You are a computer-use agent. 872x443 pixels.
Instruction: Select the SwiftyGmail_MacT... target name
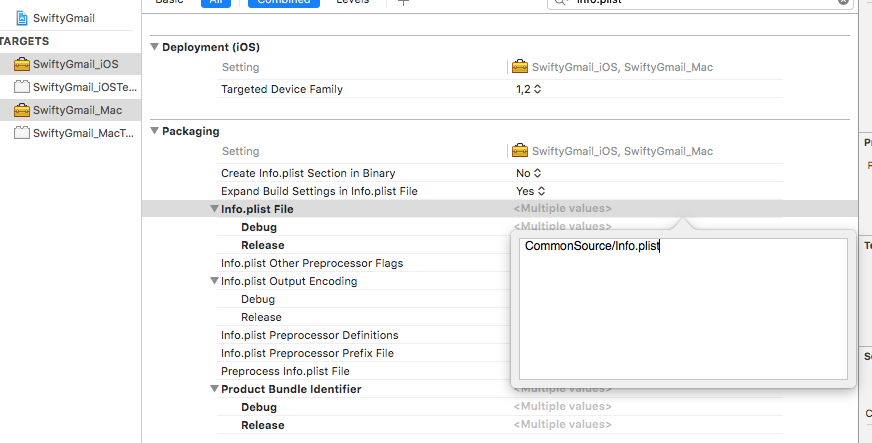[83, 133]
